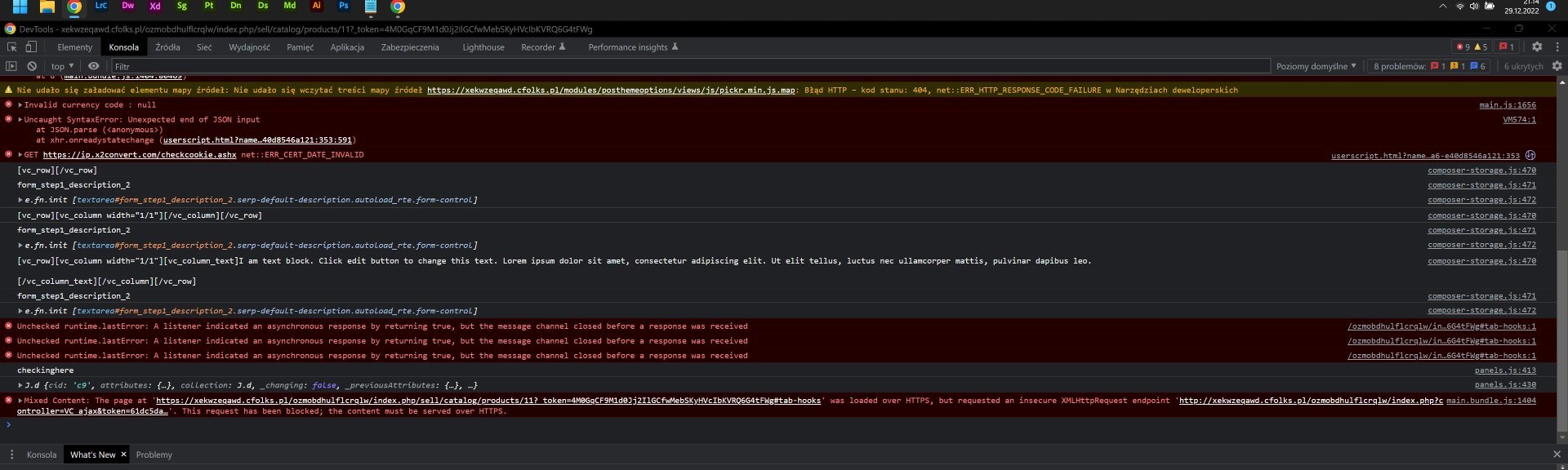Switch to the Sieć tab

tap(204, 47)
